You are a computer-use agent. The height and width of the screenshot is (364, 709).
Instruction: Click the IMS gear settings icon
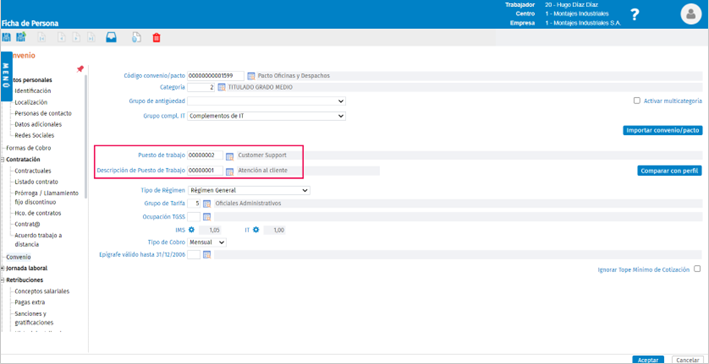coord(191,230)
